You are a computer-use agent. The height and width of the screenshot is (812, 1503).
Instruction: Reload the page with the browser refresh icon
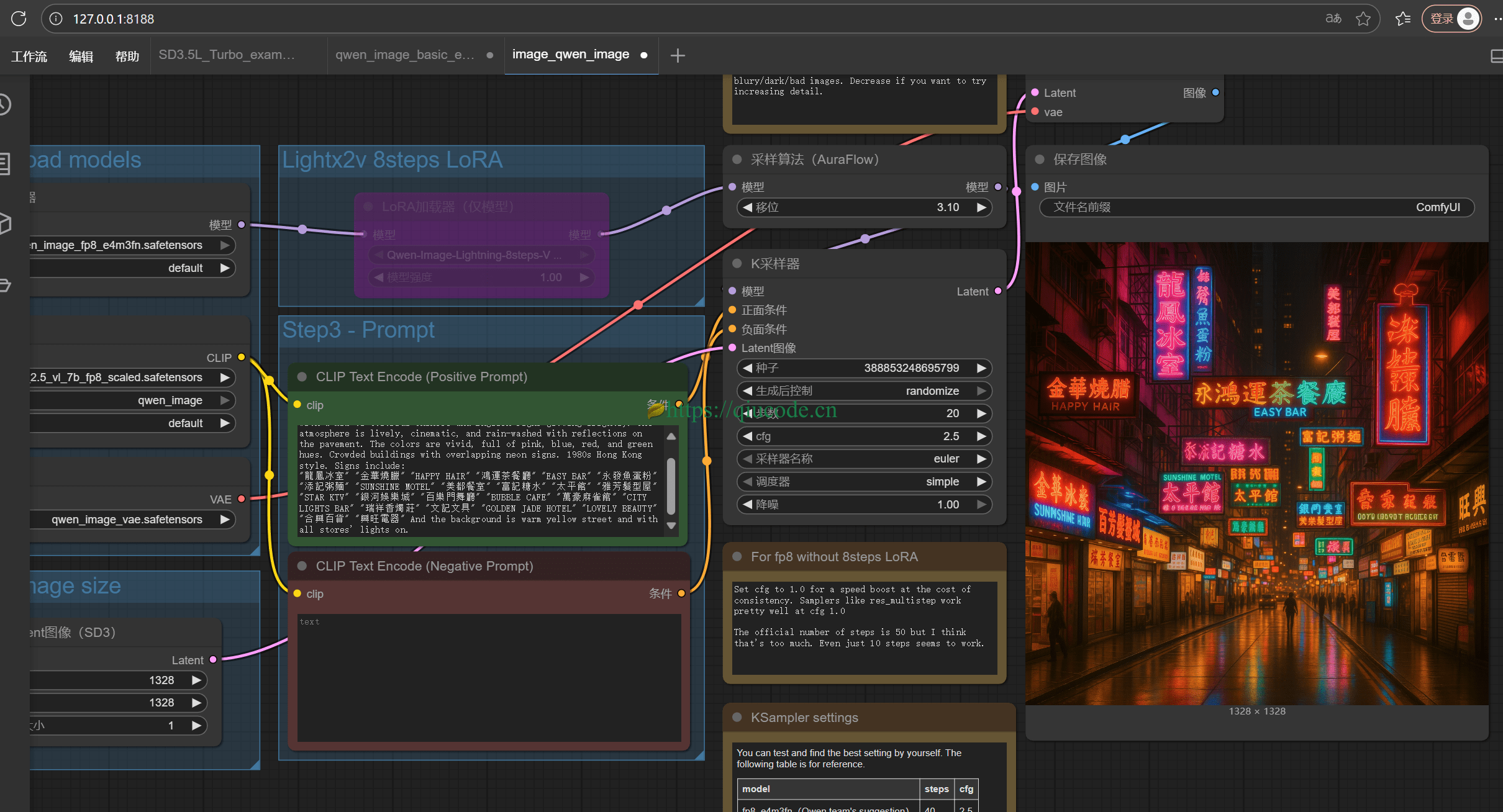[19, 19]
